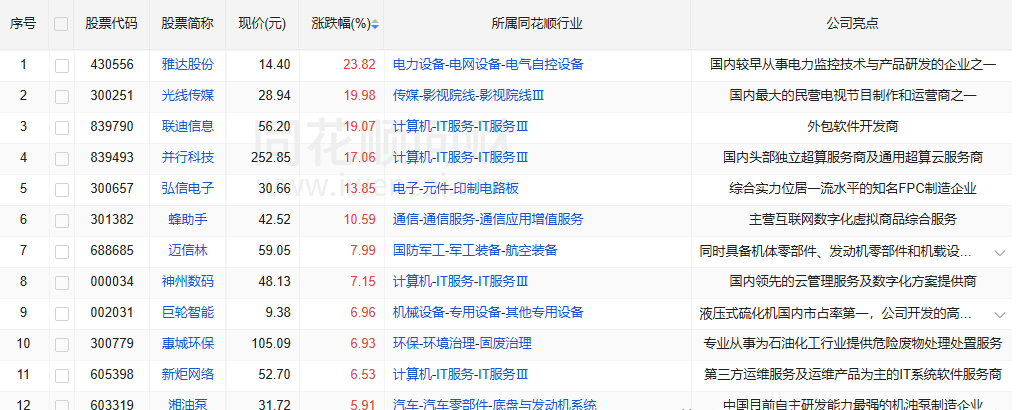This screenshot has height=410, width=1016.
Task: Check the box for 雅达股份 row
Action: coord(62,65)
